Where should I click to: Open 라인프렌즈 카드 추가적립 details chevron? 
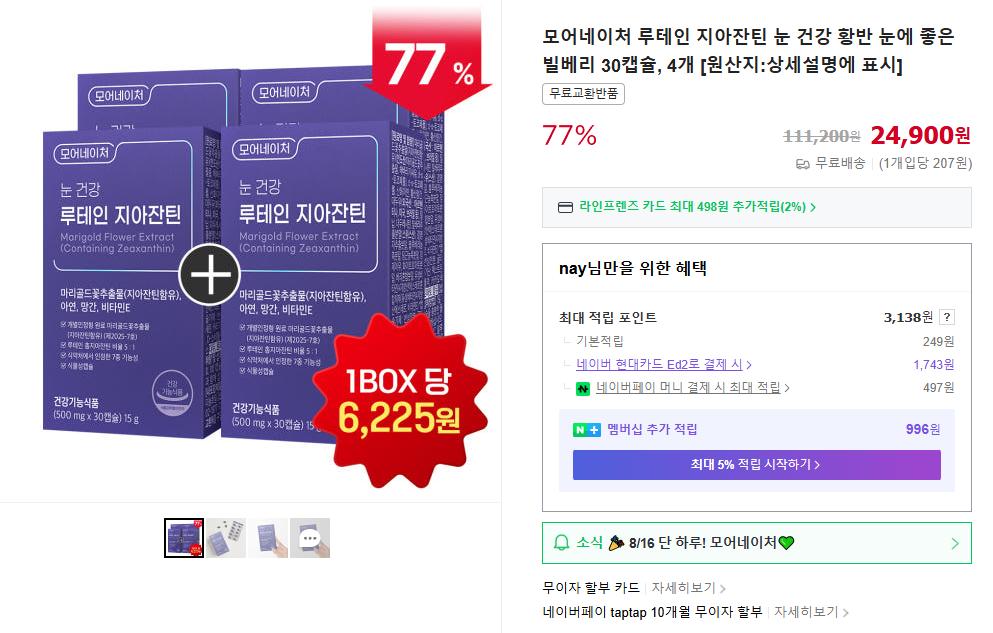813,207
